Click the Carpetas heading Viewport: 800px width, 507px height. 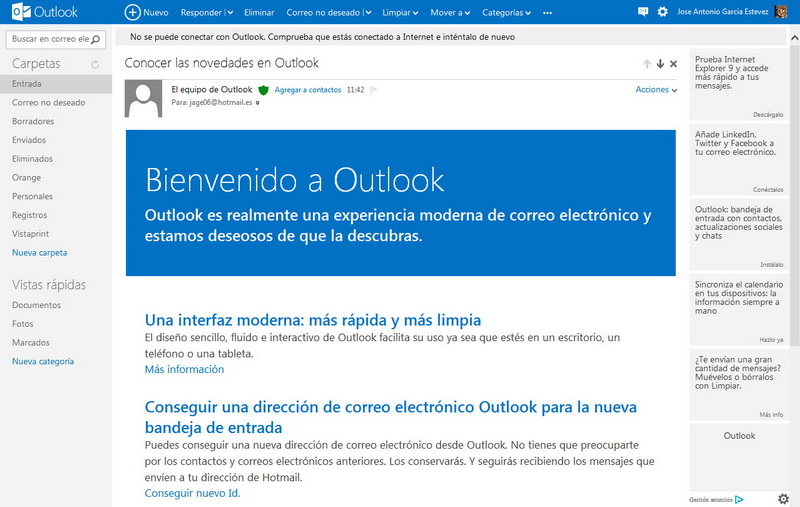pos(36,64)
